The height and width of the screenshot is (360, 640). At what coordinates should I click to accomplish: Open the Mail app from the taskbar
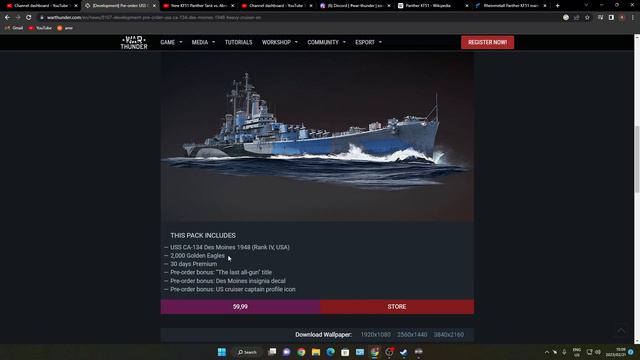pos(360,352)
